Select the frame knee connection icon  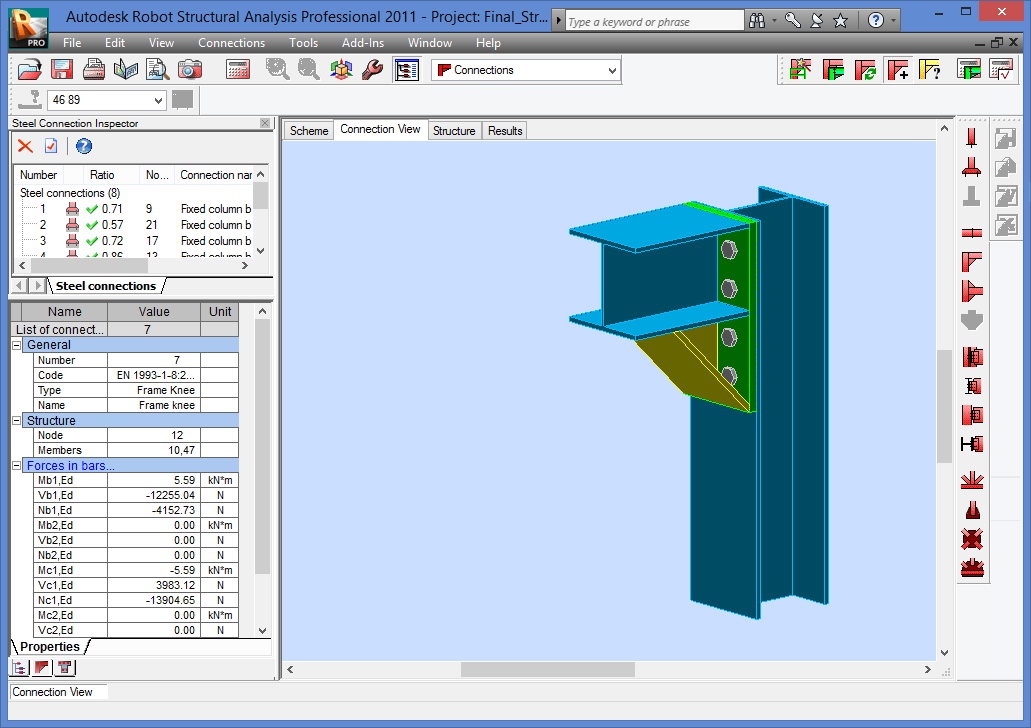[972, 262]
